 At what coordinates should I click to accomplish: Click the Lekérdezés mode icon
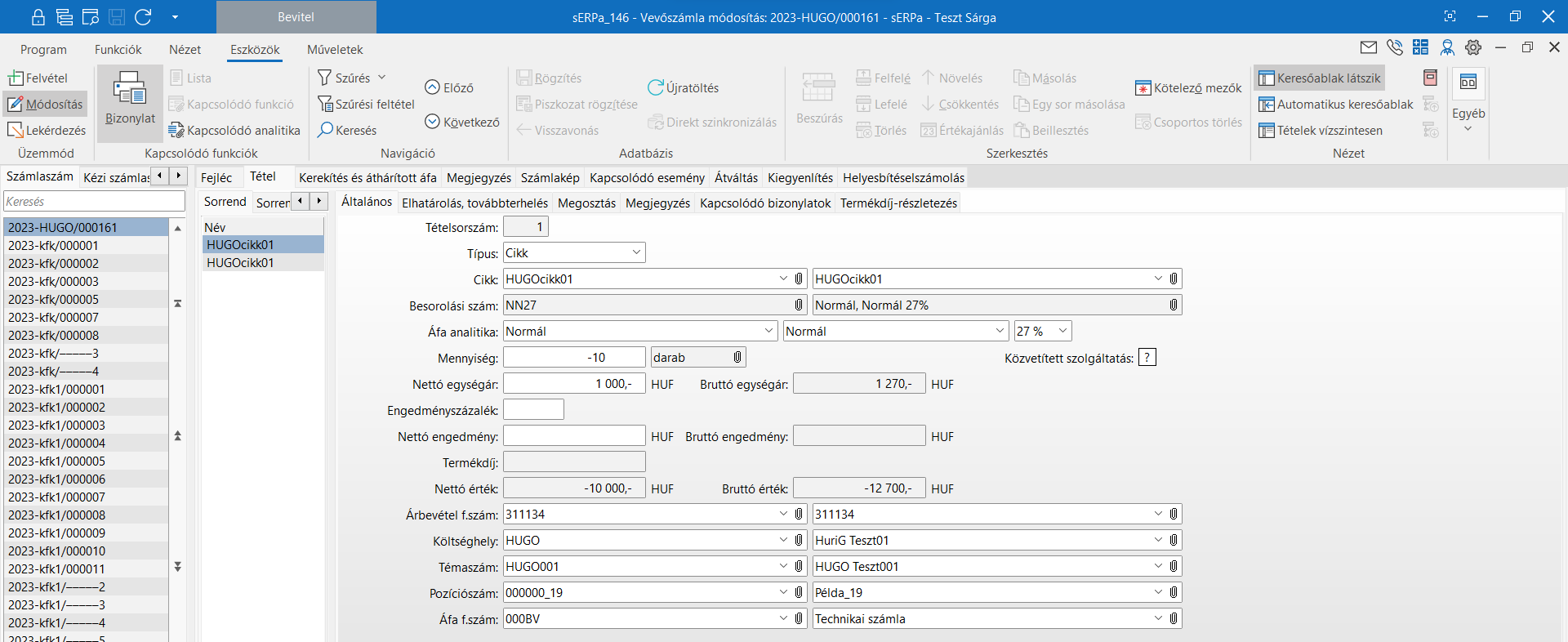pos(16,130)
